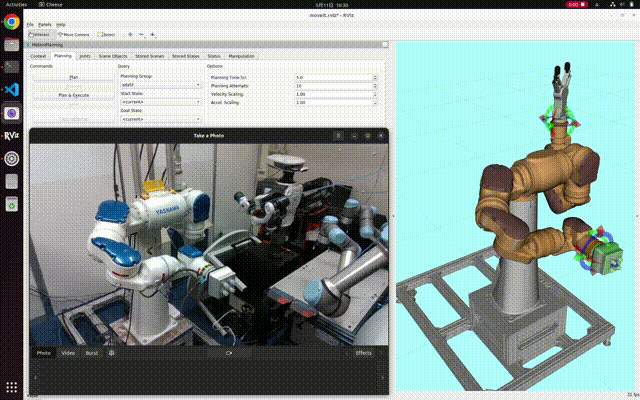Viewport: 640px width, 400px height.
Task: Go to next effects page arrow
Action: coord(380,353)
